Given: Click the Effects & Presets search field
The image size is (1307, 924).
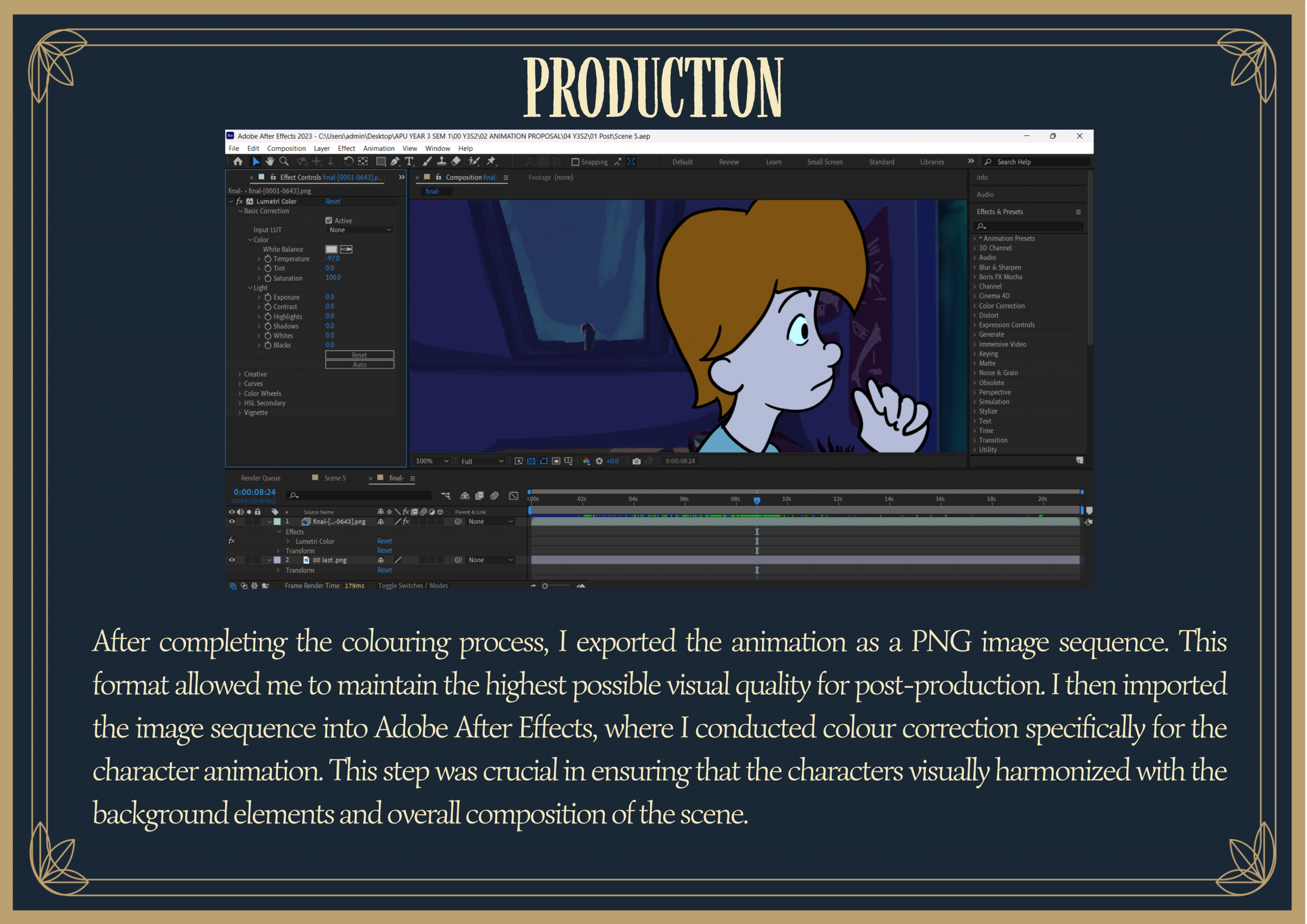Looking at the screenshot, I should pos(1029,227).
